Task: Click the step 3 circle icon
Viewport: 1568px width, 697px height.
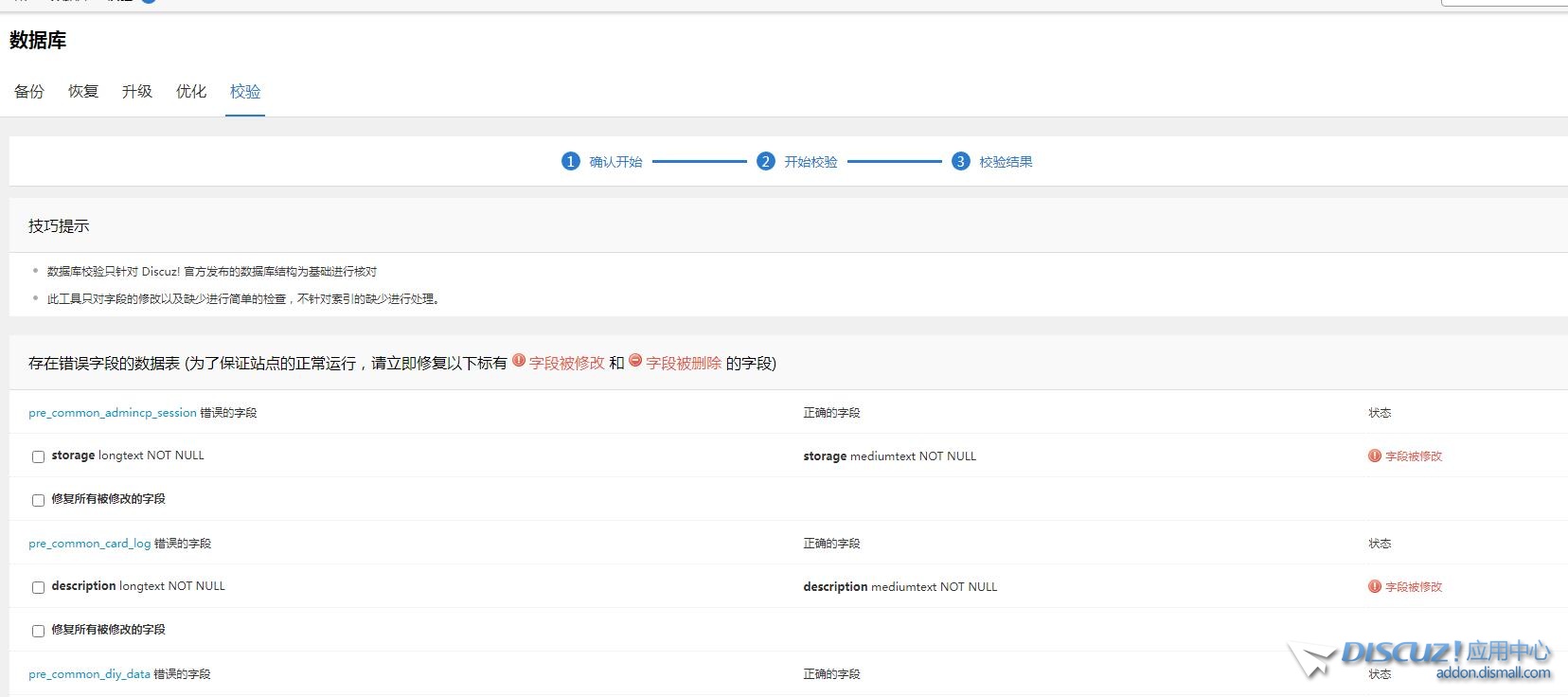Action: click(960, 161)
